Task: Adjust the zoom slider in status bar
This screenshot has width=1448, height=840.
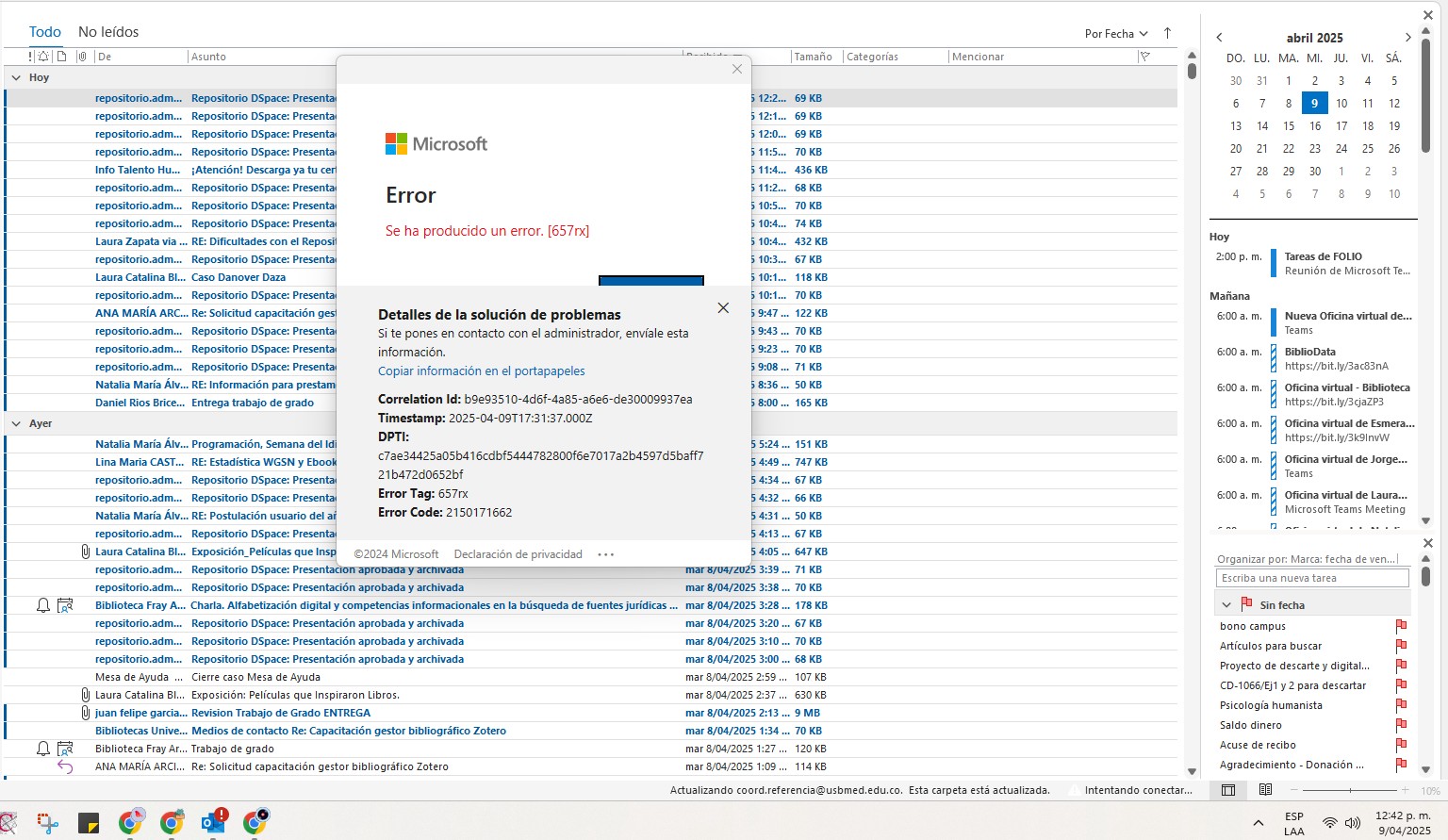Action: click(x=1350, y=790)
